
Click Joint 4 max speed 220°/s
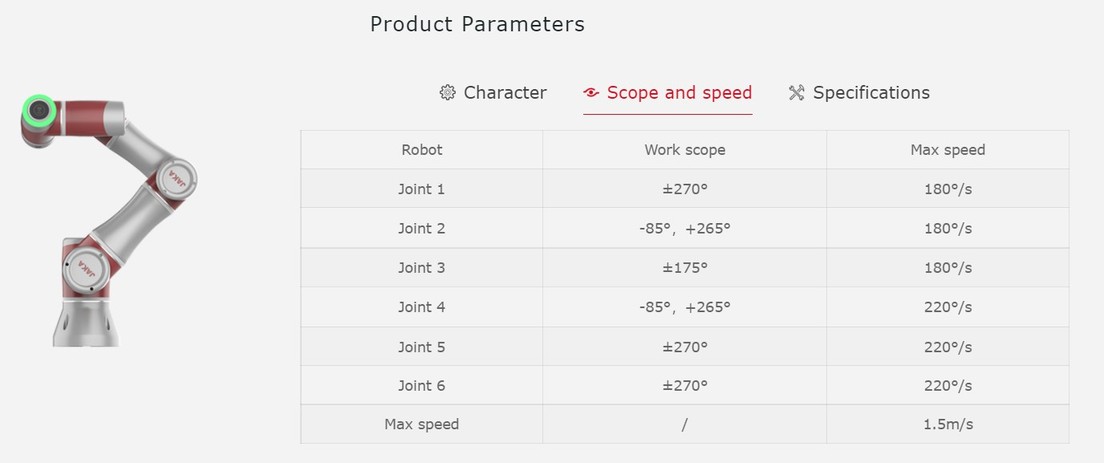(x=948, y=307)
